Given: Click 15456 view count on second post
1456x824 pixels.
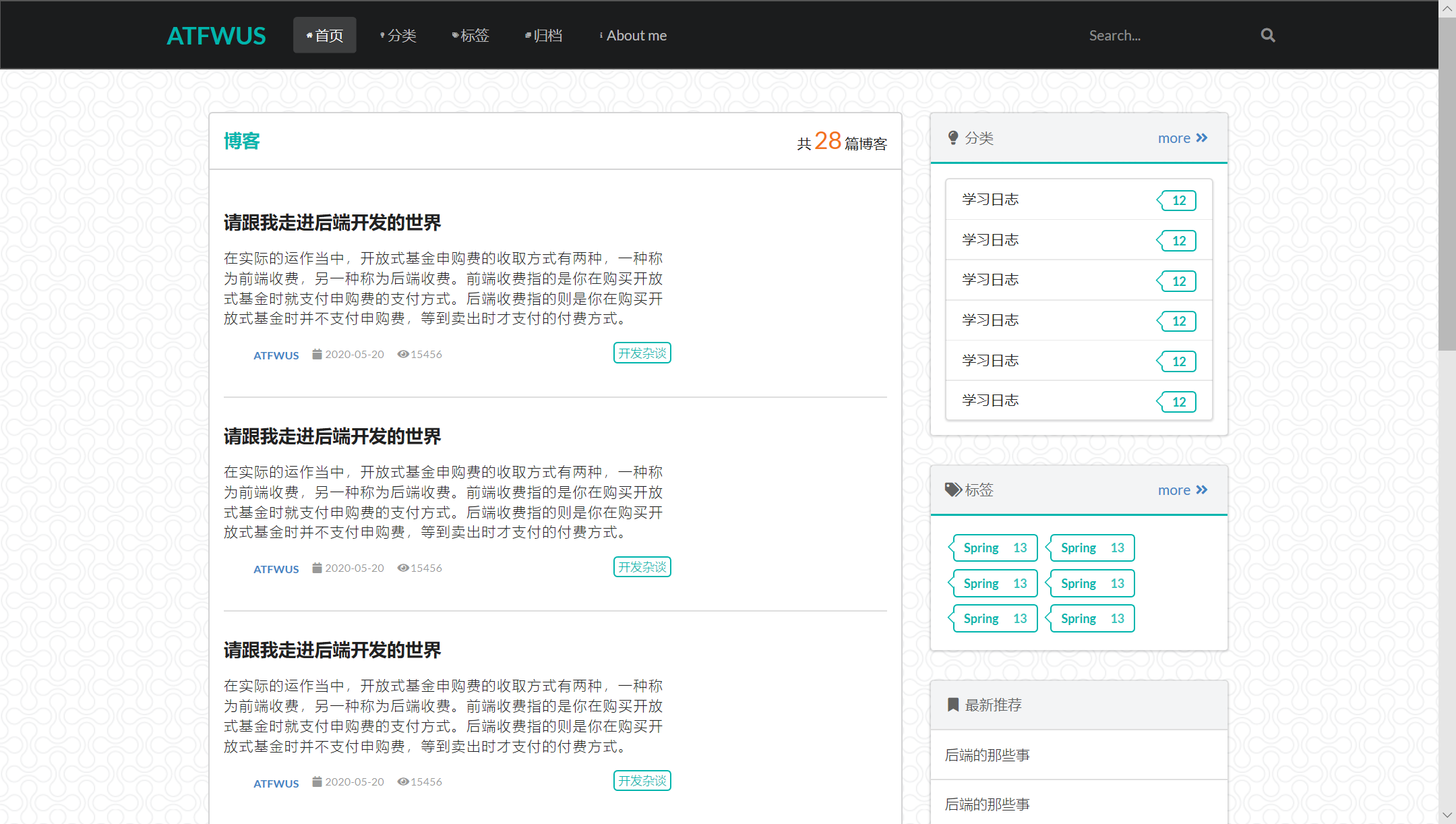Looking at the screenshot, I should pyautogui.click(x=427, y=568).
